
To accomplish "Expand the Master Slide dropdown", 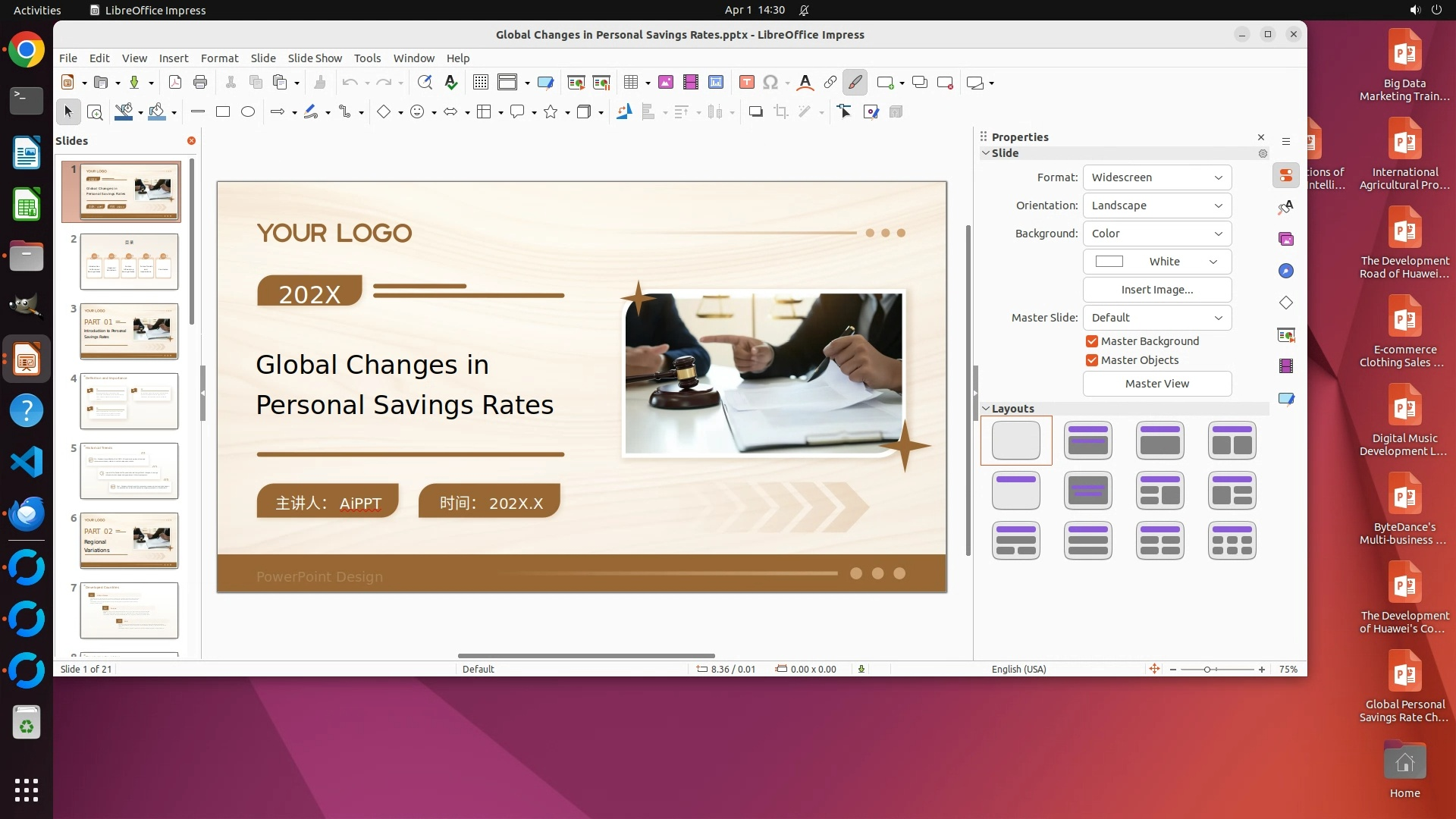I will click(x=1156, y=318).
